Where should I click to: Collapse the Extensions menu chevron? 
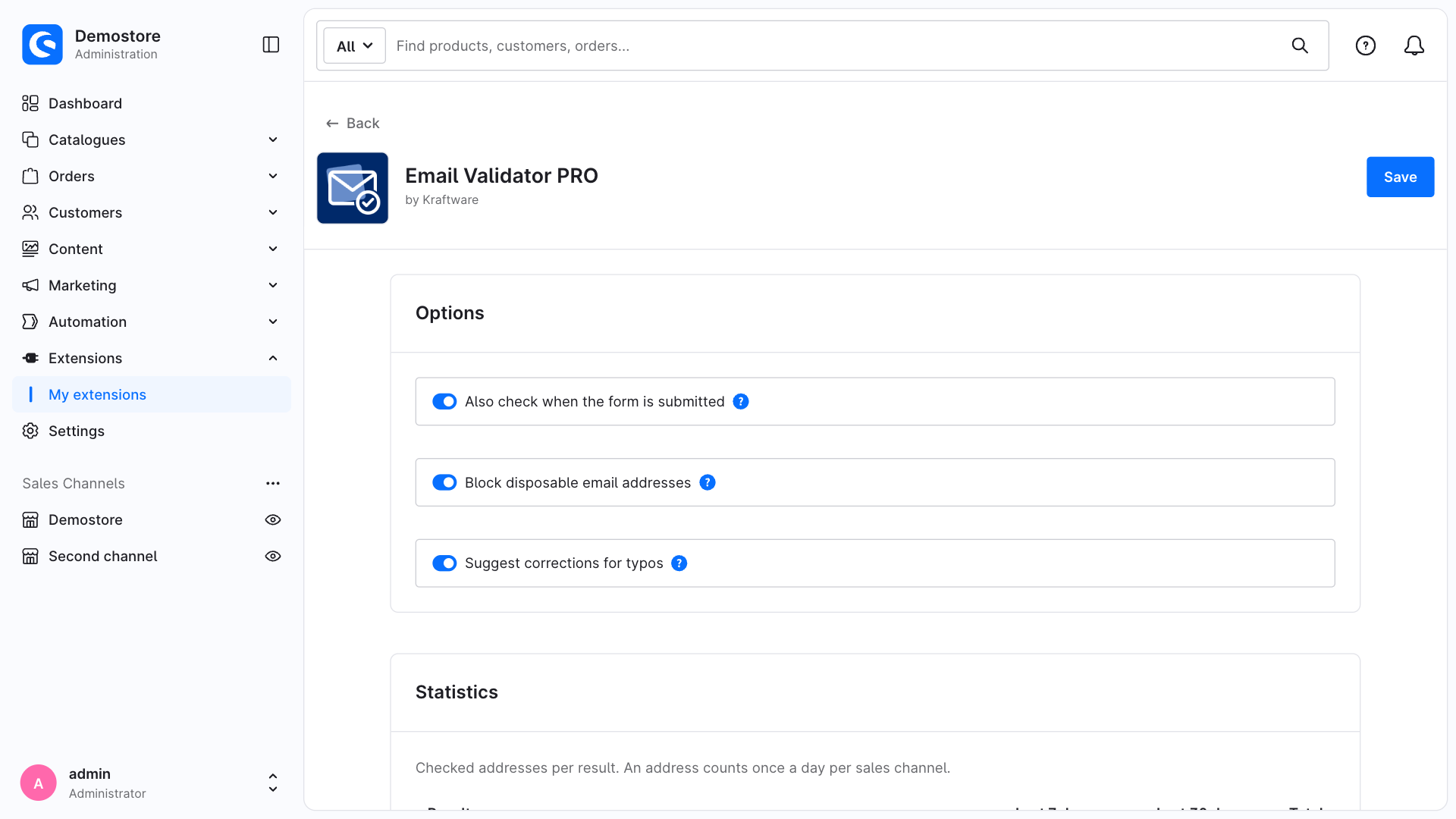[x=273, y=358]
